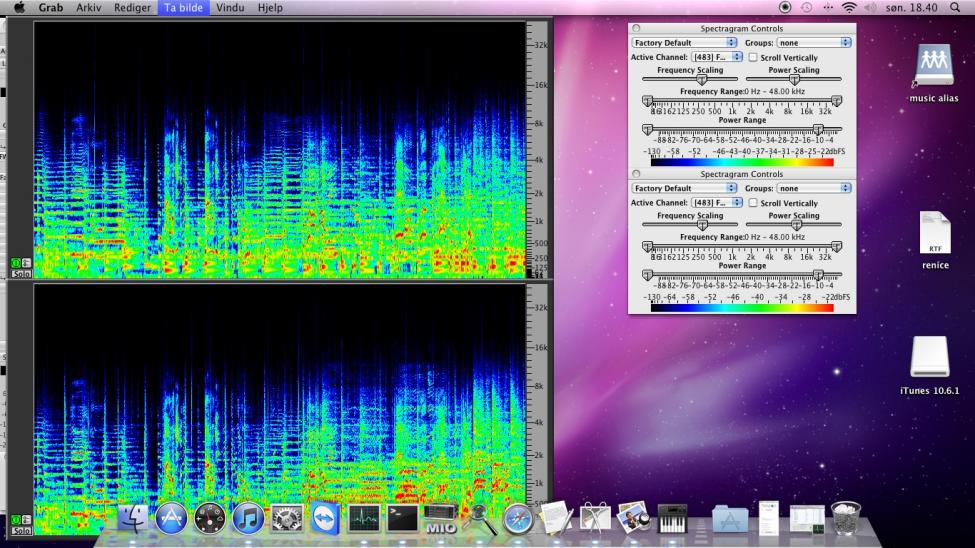
Task: Open the piano keyboard app in dock
Action: click(672, 518)
